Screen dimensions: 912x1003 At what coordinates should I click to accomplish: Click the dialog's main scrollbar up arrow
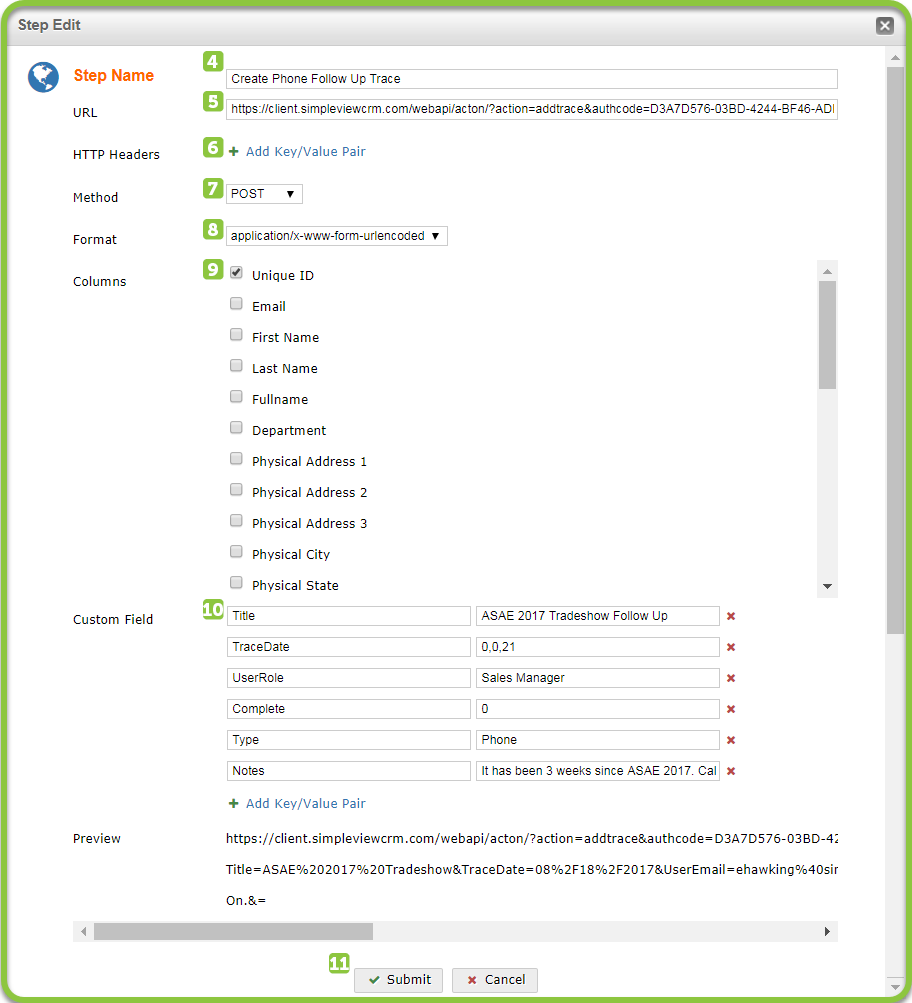[x=895, y=58]
